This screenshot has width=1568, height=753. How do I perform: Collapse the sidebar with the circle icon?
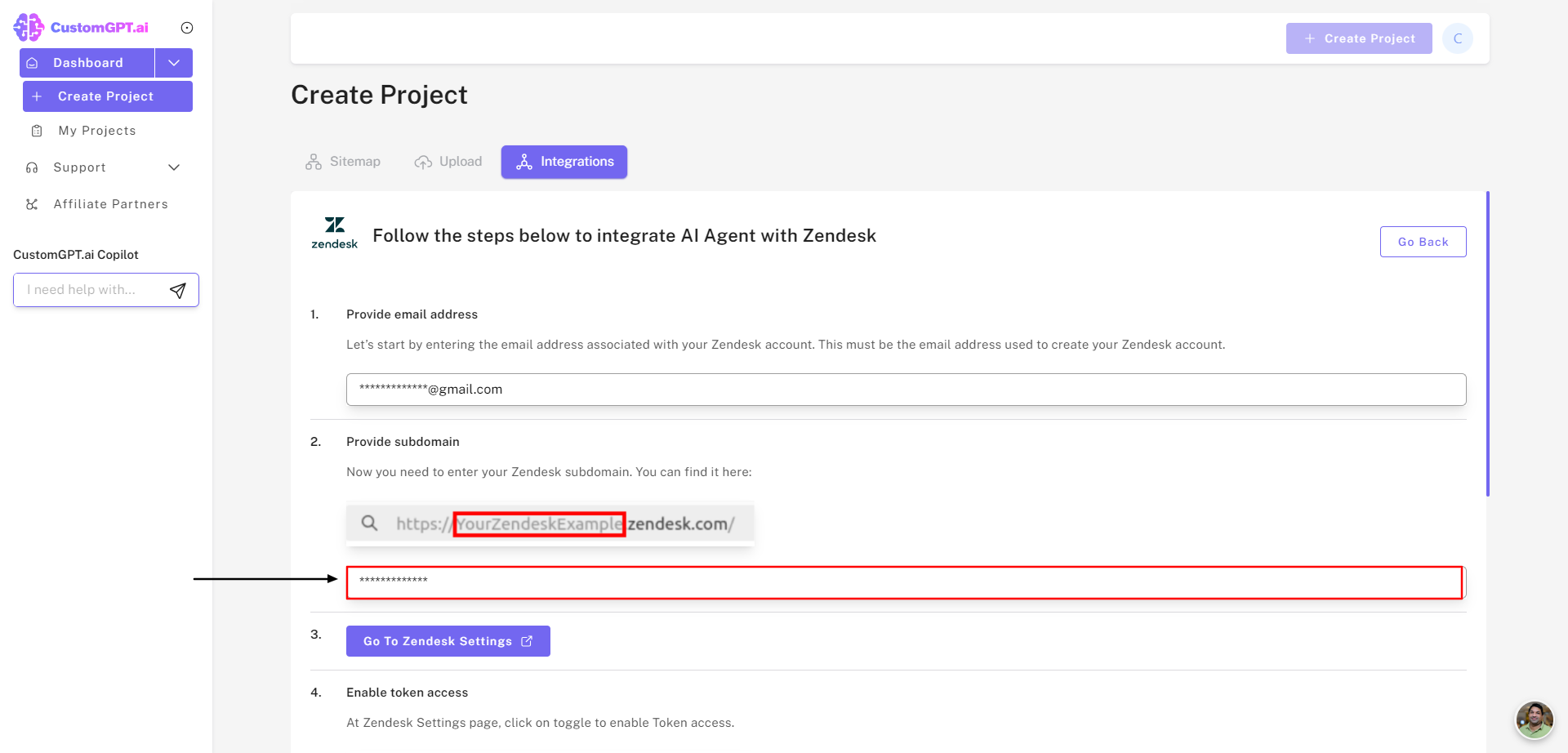pyautogui.click(x=187, y=28)
